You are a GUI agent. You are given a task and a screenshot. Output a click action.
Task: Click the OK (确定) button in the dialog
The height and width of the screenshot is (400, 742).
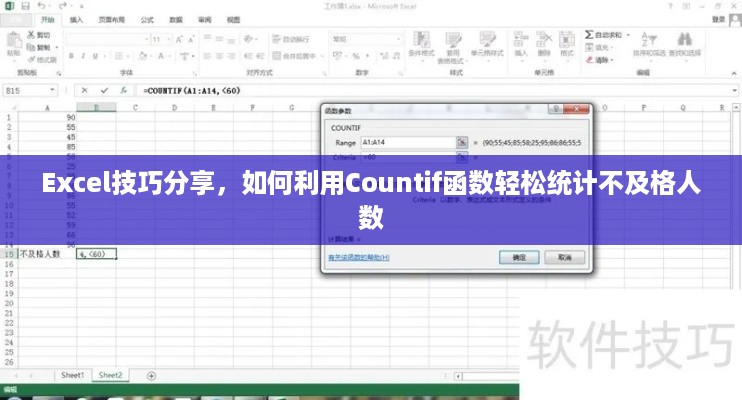pos(519,257)
